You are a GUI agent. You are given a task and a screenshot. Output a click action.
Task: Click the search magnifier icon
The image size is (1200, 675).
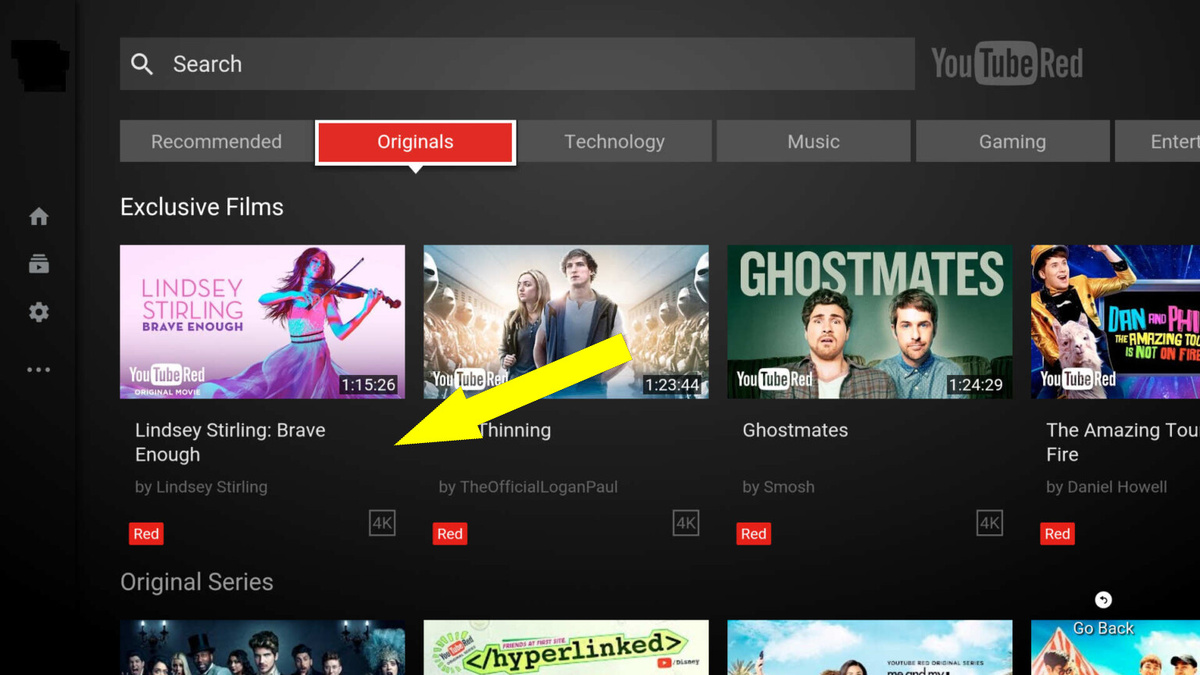point(142,64)
